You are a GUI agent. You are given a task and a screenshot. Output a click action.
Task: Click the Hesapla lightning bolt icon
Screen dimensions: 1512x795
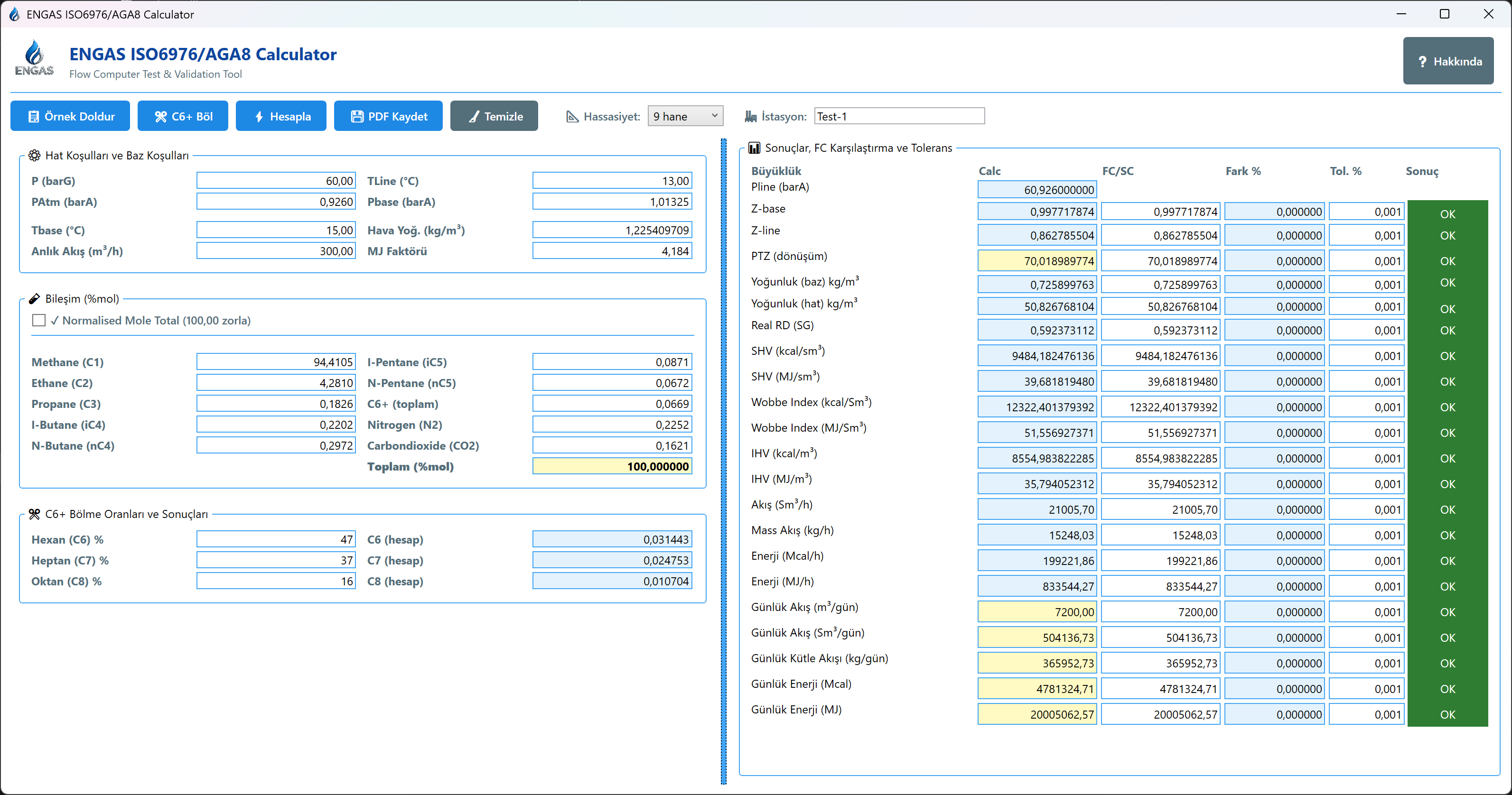pos(259,116)
